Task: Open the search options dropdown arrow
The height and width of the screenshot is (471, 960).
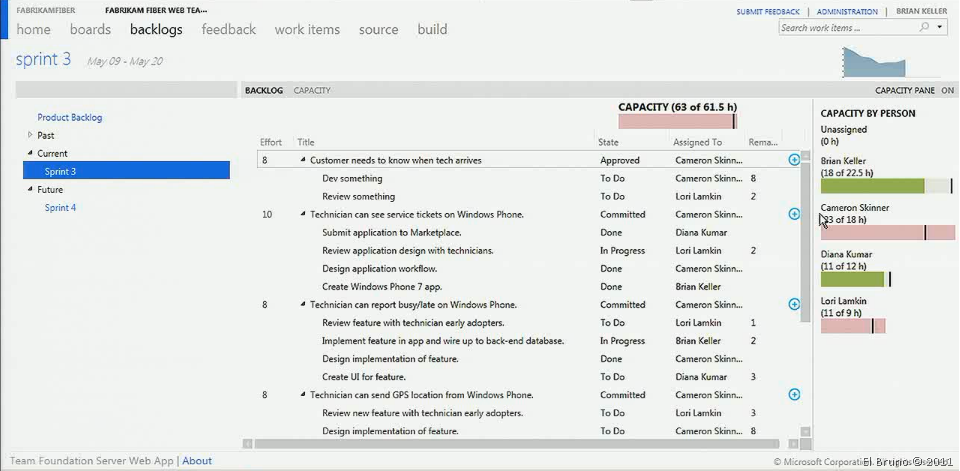Action: 939,28
